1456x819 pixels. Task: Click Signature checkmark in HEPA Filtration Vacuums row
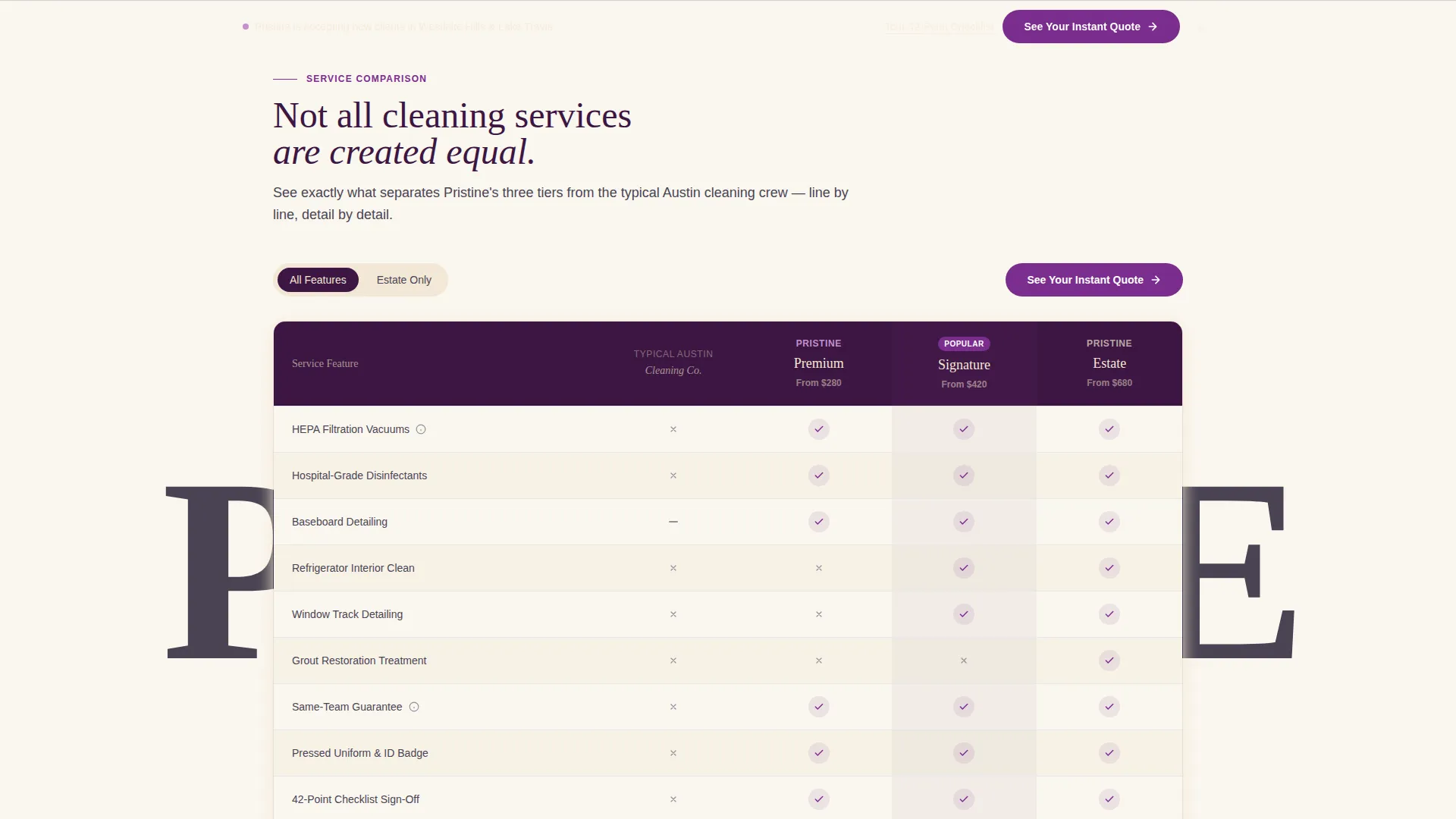[x=964, y=429]
